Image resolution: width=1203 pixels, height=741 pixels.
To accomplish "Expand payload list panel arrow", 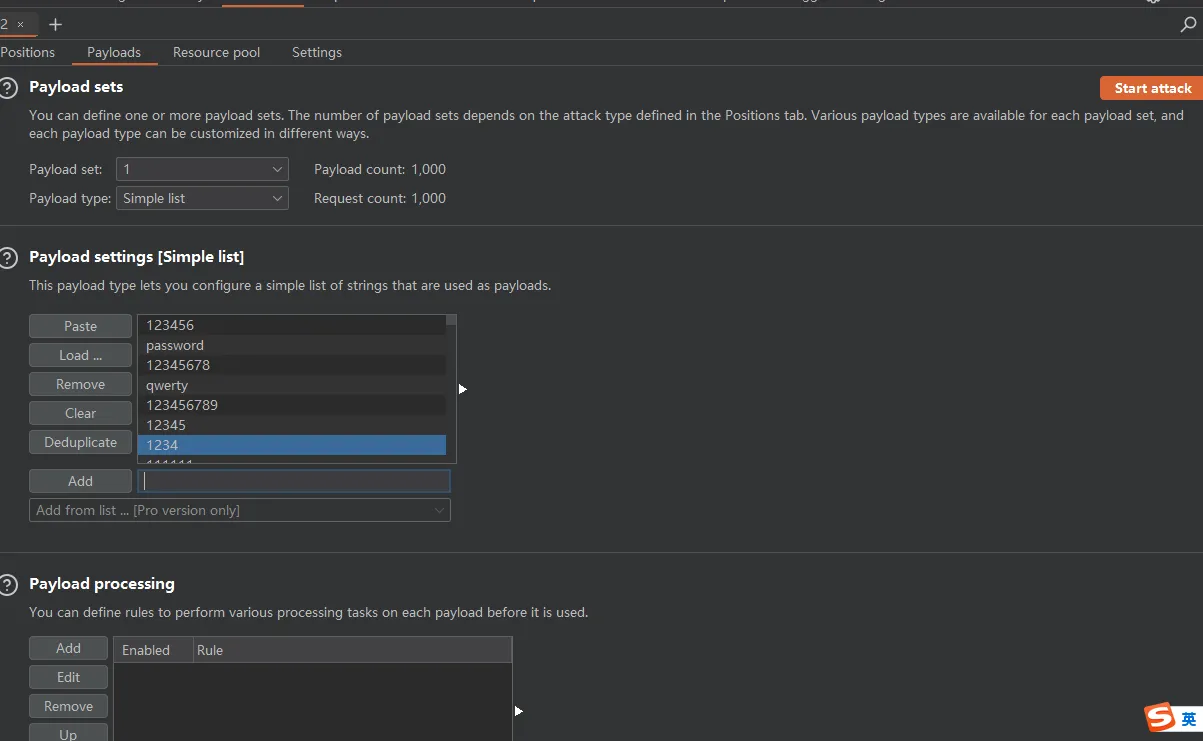I will (462, 389).
